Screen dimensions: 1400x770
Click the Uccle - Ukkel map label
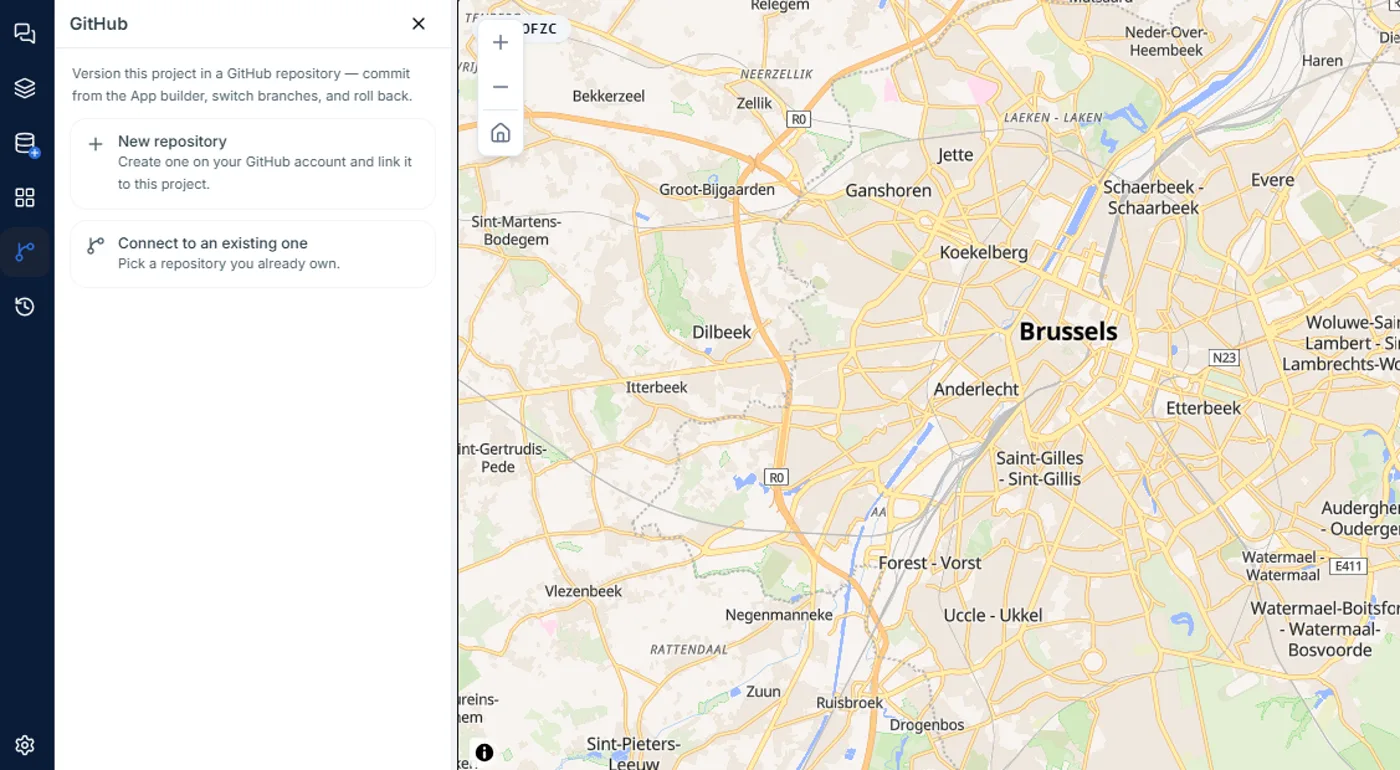click(993, 615)
